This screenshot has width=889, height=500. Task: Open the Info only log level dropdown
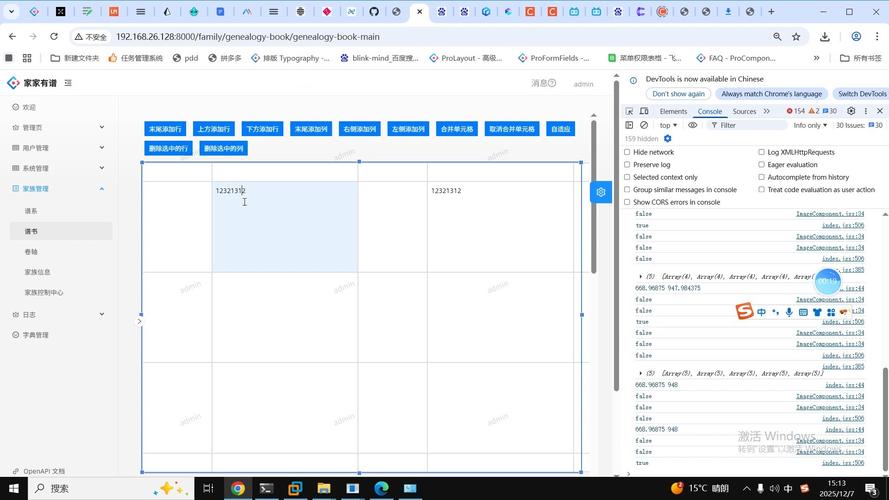pyautogui.click(x=810, y=125)
